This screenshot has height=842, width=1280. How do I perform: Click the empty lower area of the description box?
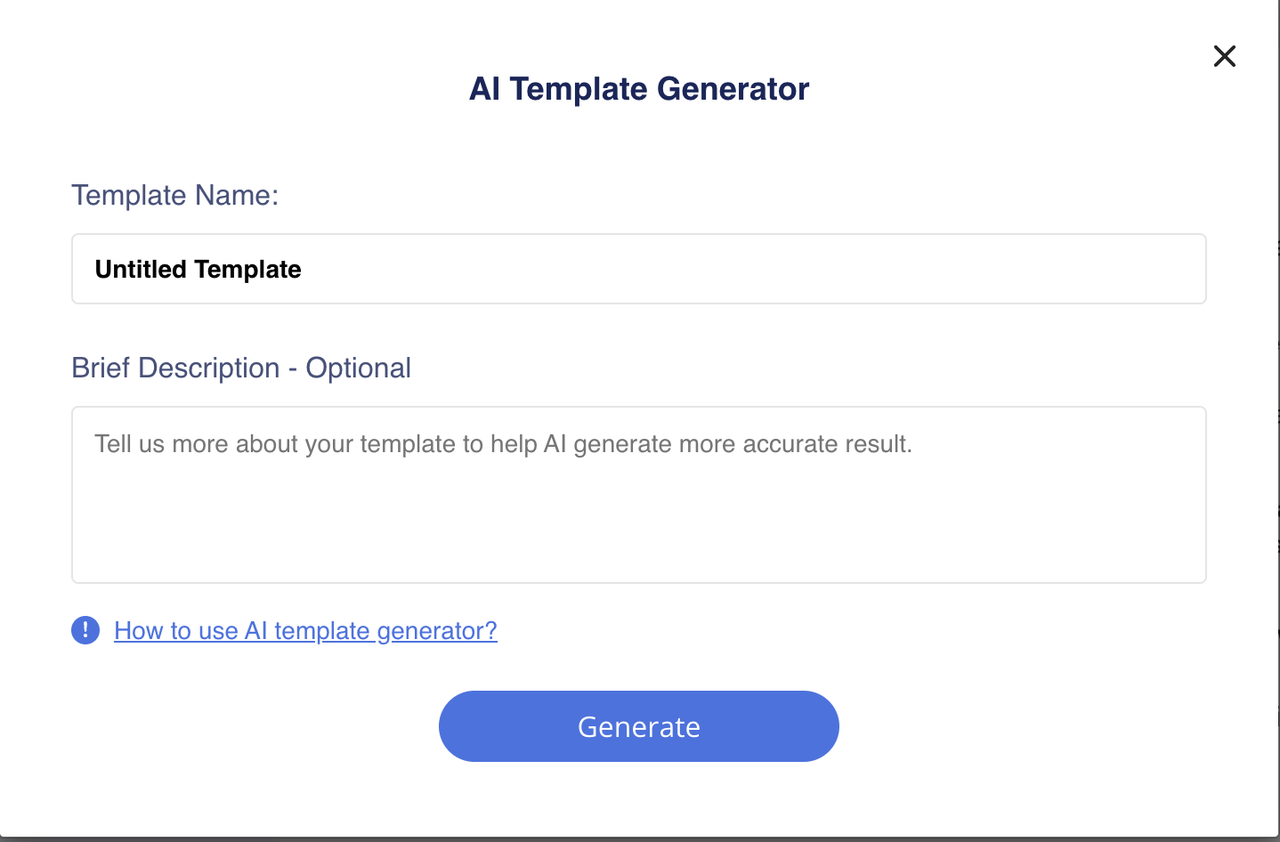639,530
